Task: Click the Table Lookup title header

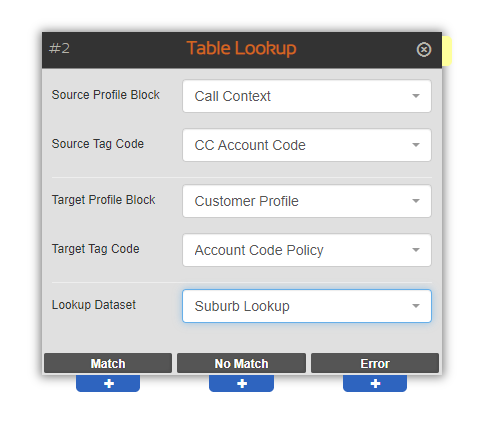Action: 241,48
